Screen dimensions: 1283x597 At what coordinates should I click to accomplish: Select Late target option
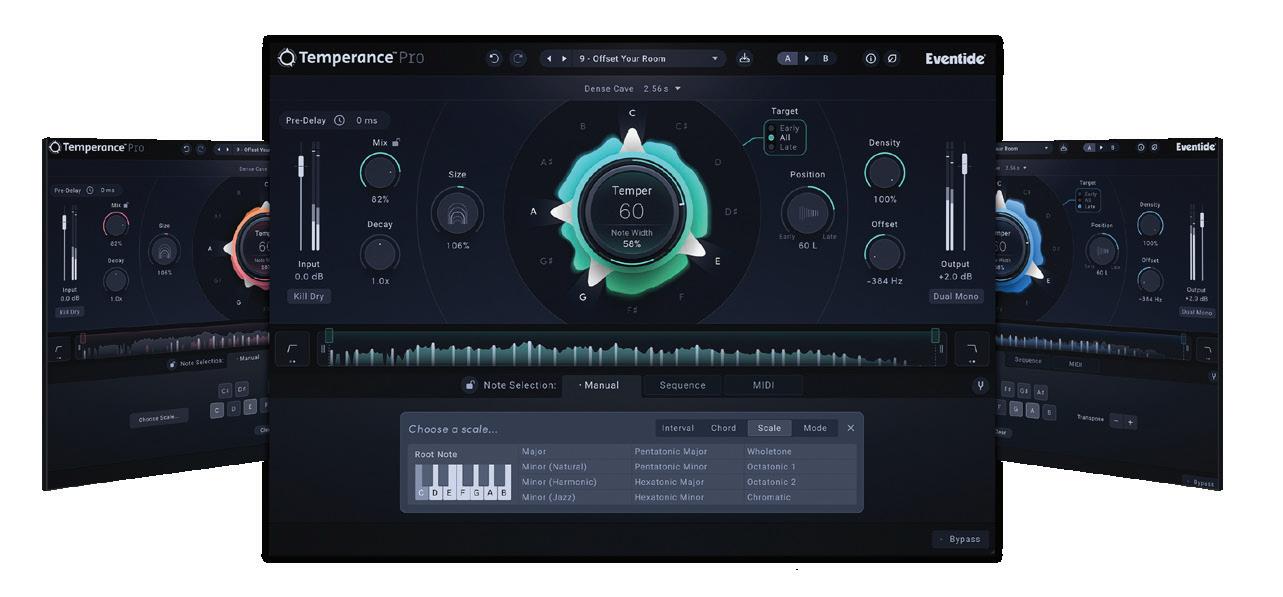[x=783, y=148]
